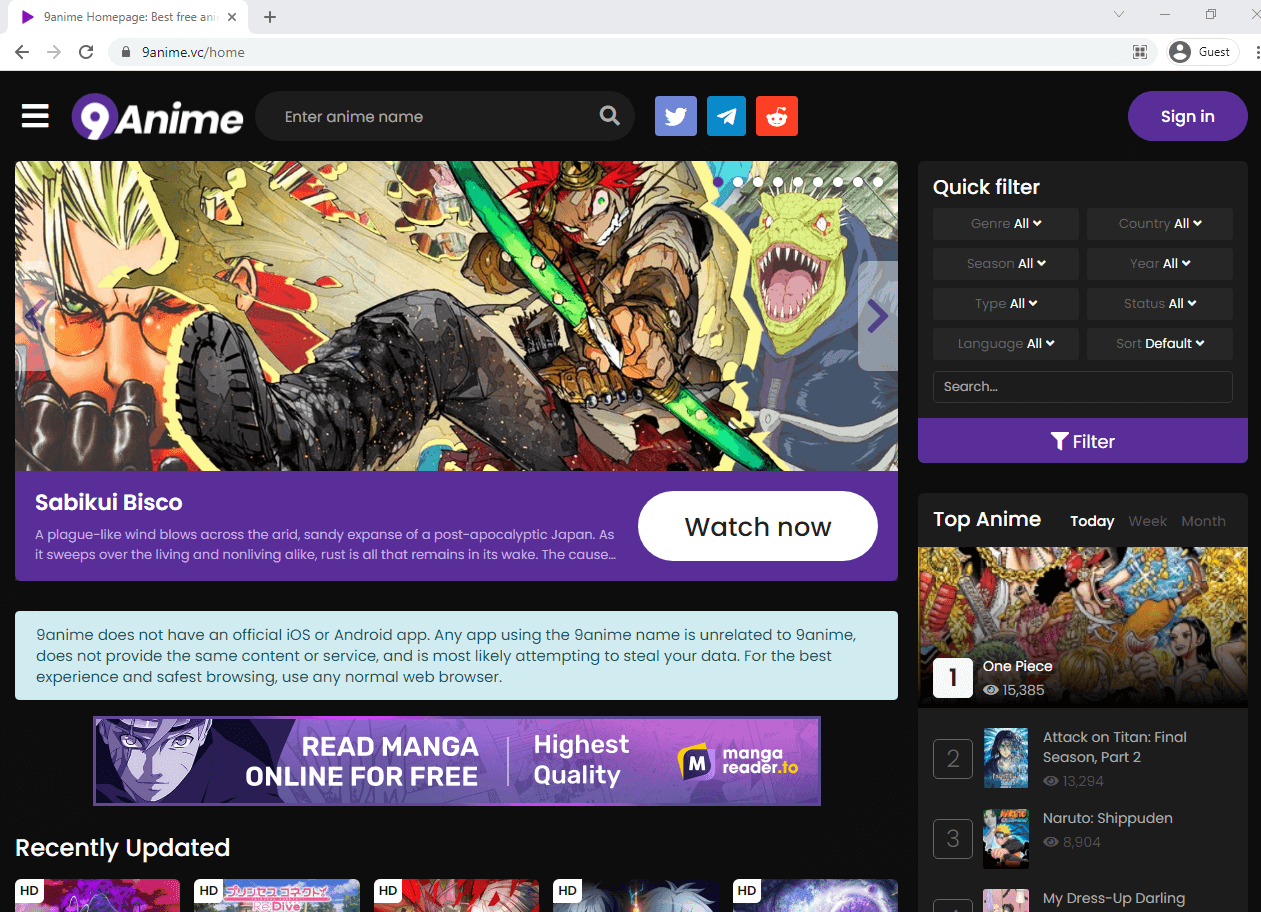
Task: Click the 8,904 view count
Action: tap(1072, 842)
